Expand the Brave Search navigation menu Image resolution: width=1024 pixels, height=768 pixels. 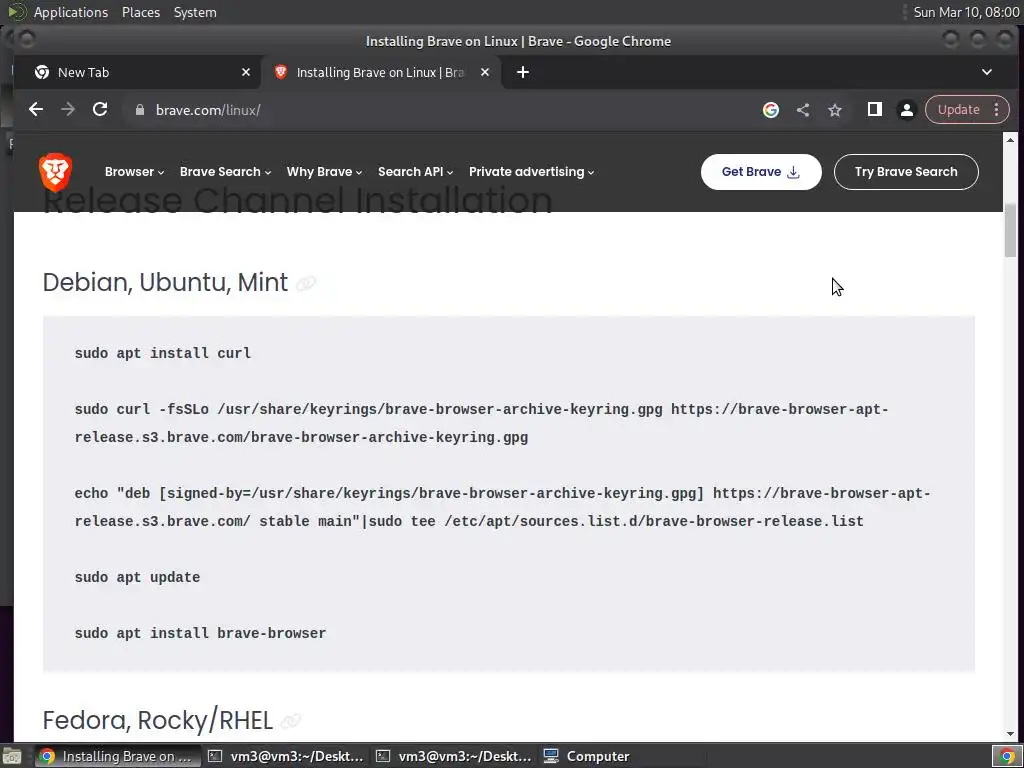coord(225,172)
